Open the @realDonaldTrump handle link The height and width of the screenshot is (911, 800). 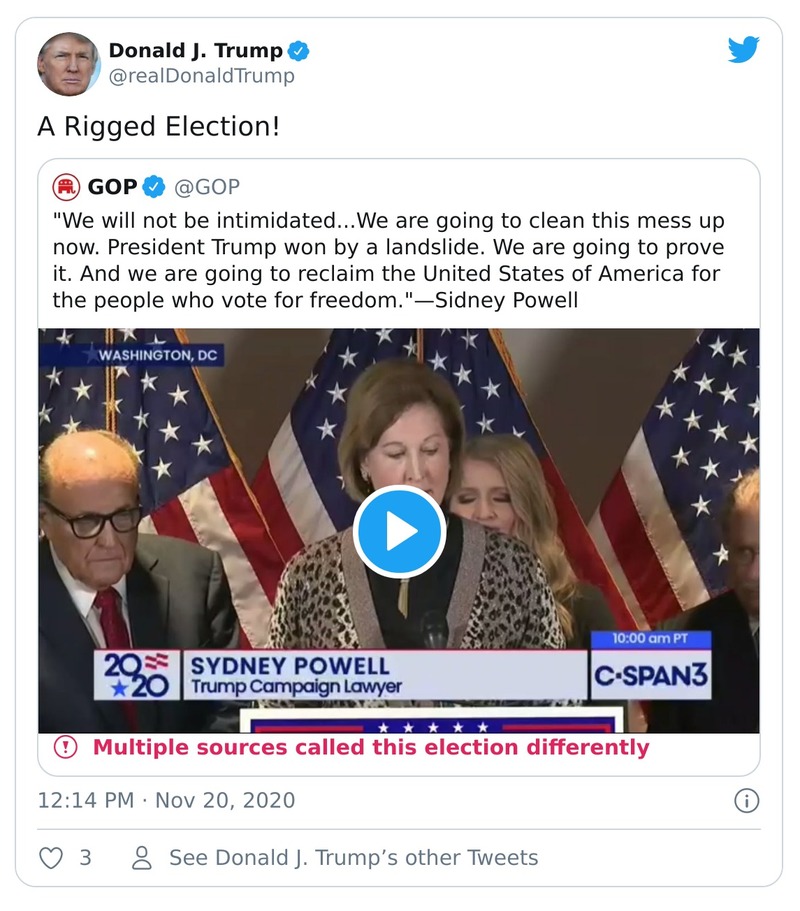click(x=201, y=76)
